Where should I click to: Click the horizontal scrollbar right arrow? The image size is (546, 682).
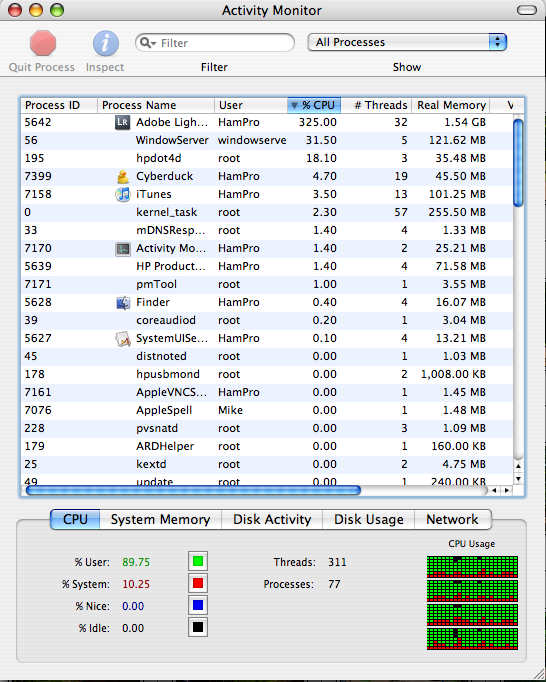pos(507,491)
